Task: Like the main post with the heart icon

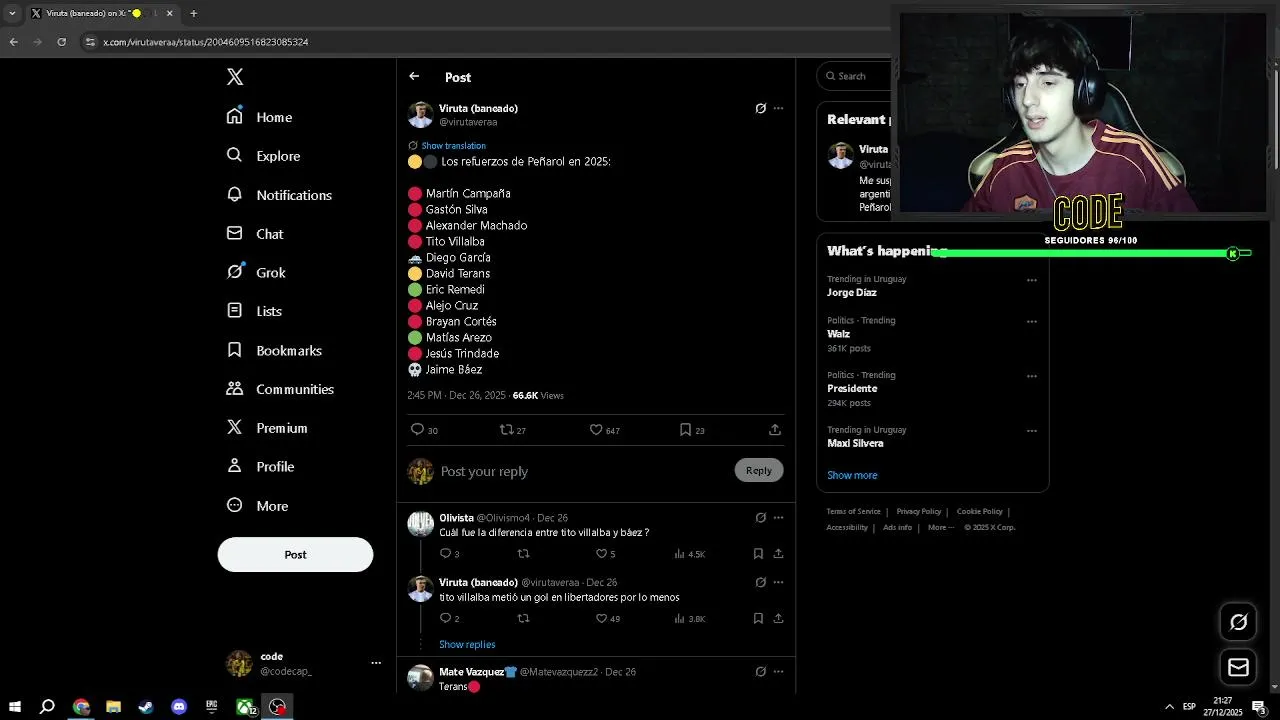Action: tap(596, 430)
